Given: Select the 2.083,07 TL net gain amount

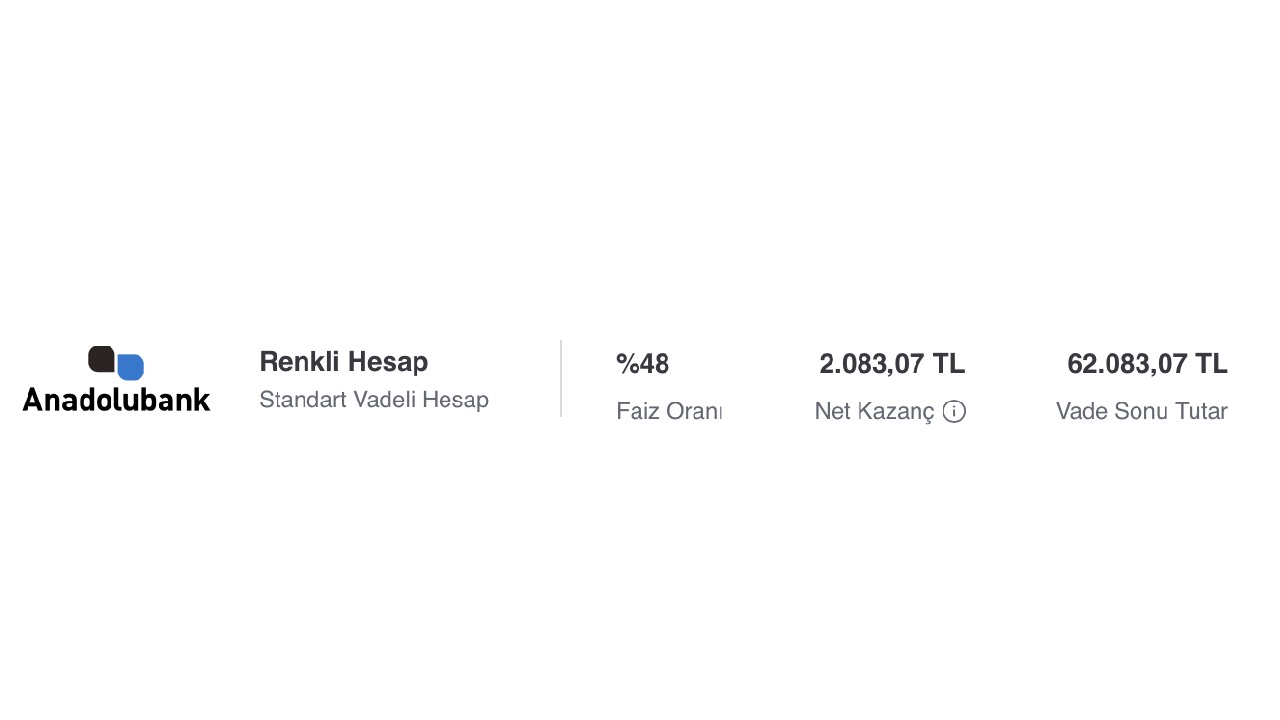Looking at the screenshot, I should click(891, 364).
